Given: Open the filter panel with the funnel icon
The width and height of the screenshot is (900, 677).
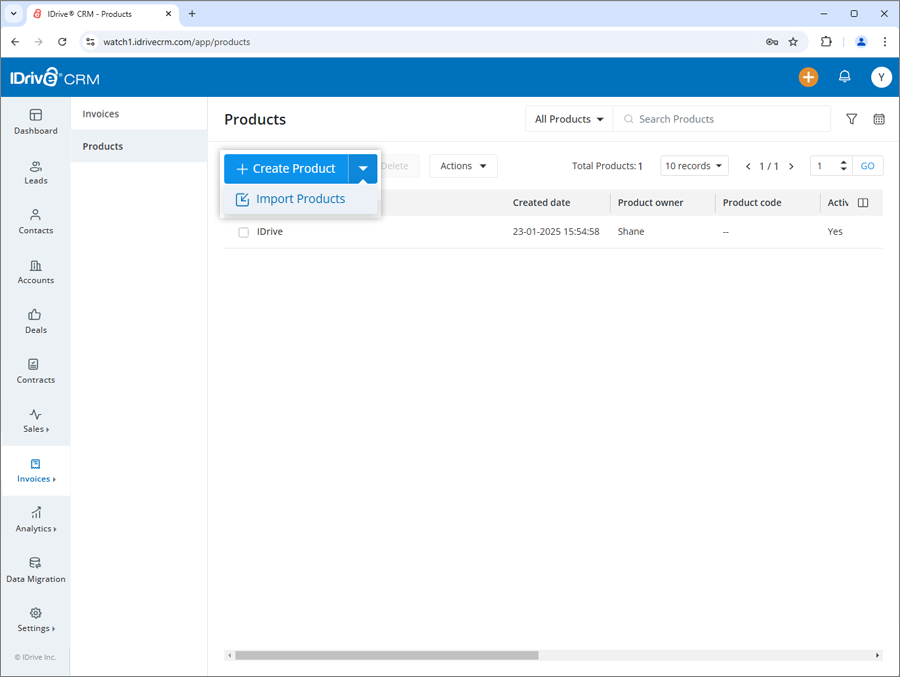Looking at the screenshot, I should [x=851, y=119].
